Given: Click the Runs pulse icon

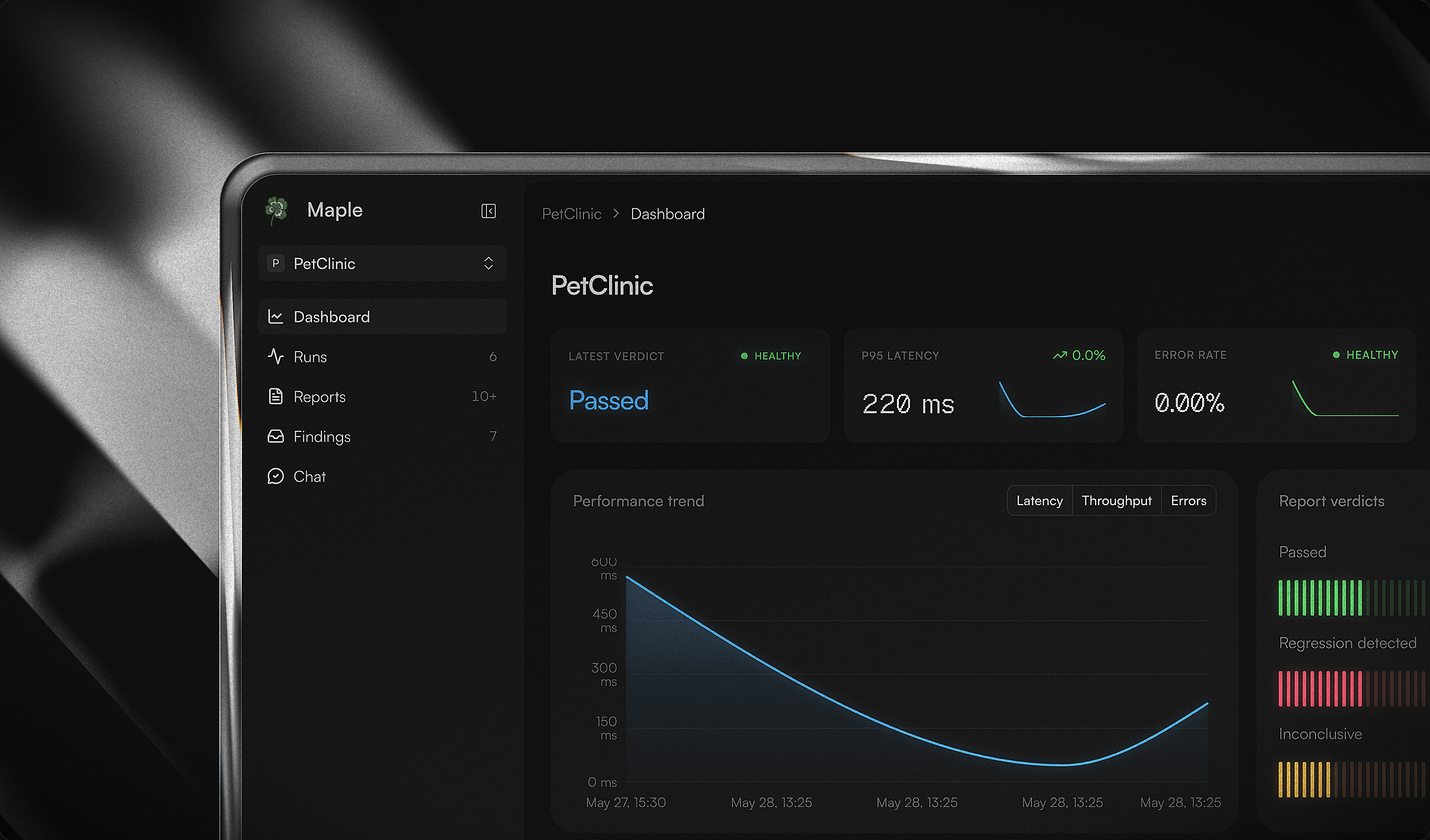Looking at the screenshot, I should [x=276, y=356].
